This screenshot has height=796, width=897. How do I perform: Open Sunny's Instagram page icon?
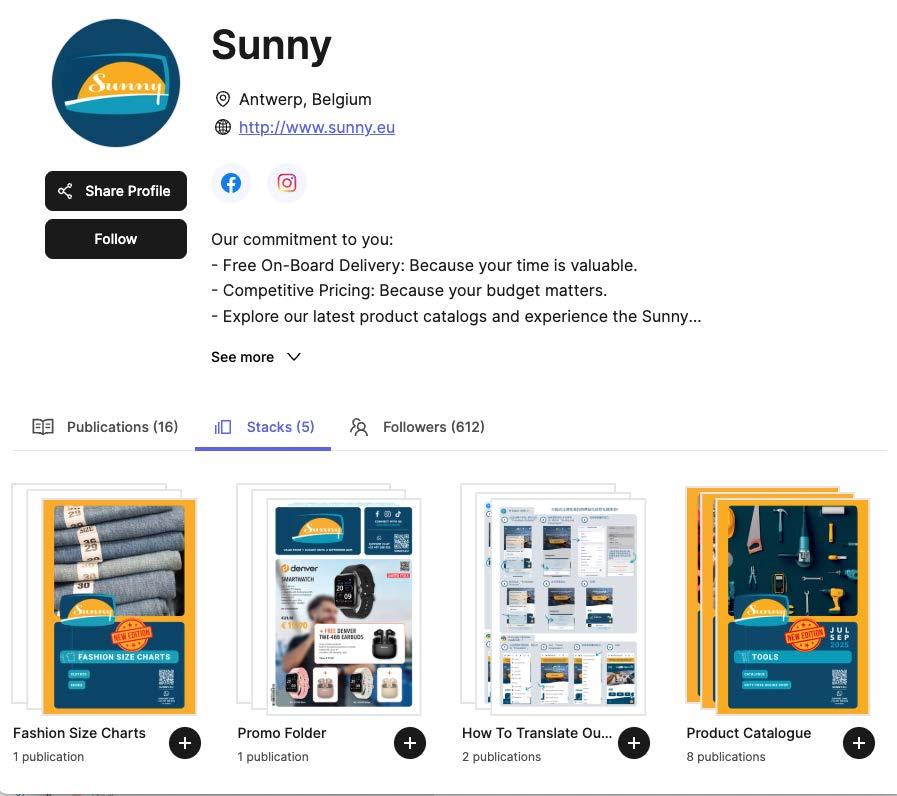tap(287, 183)
